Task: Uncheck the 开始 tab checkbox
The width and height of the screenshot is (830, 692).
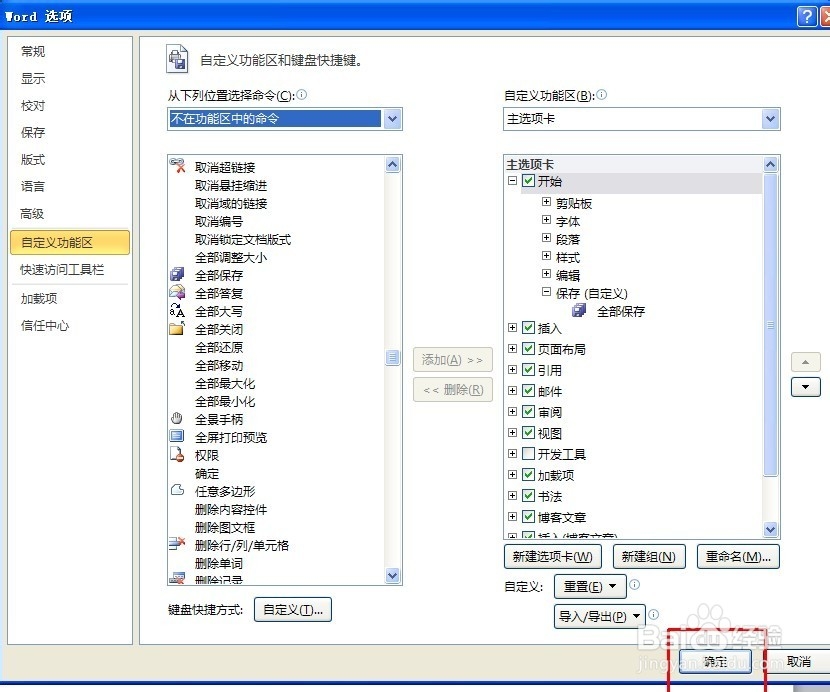Action: [x=528, y=181]
